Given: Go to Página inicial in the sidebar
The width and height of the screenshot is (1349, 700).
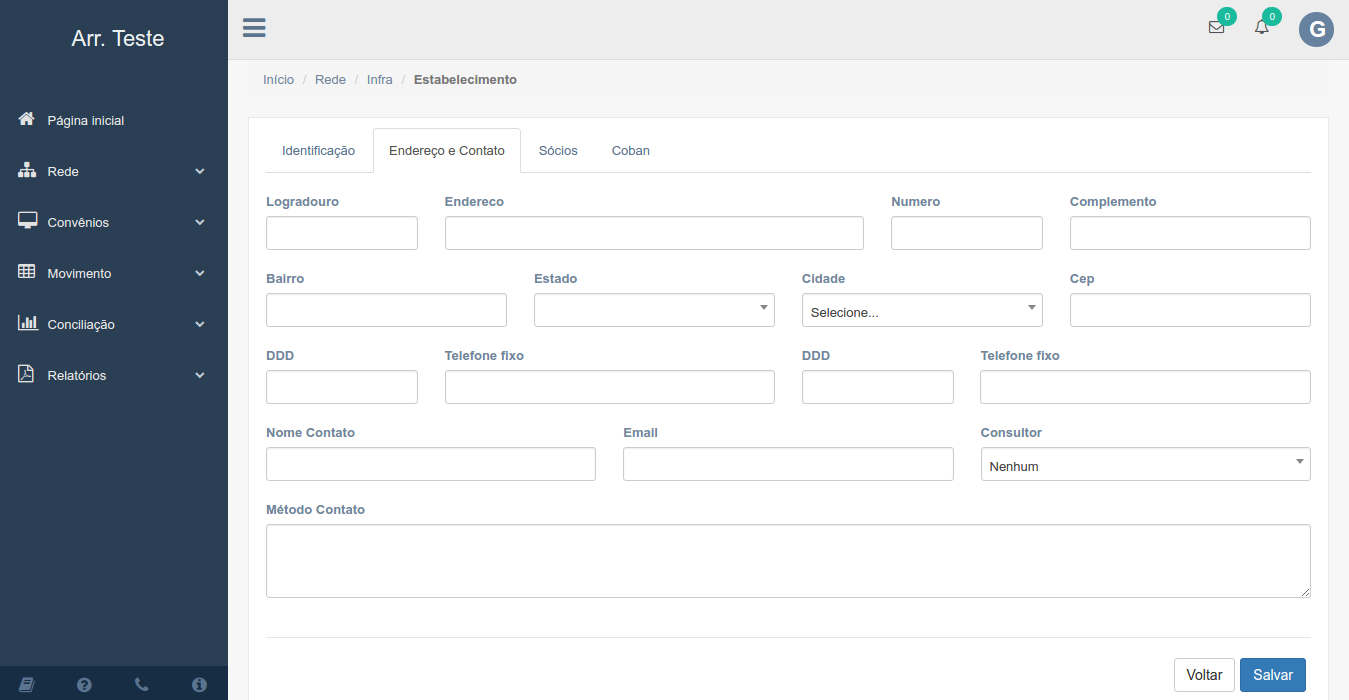Looking at the screenshot, I should [86, 120].
